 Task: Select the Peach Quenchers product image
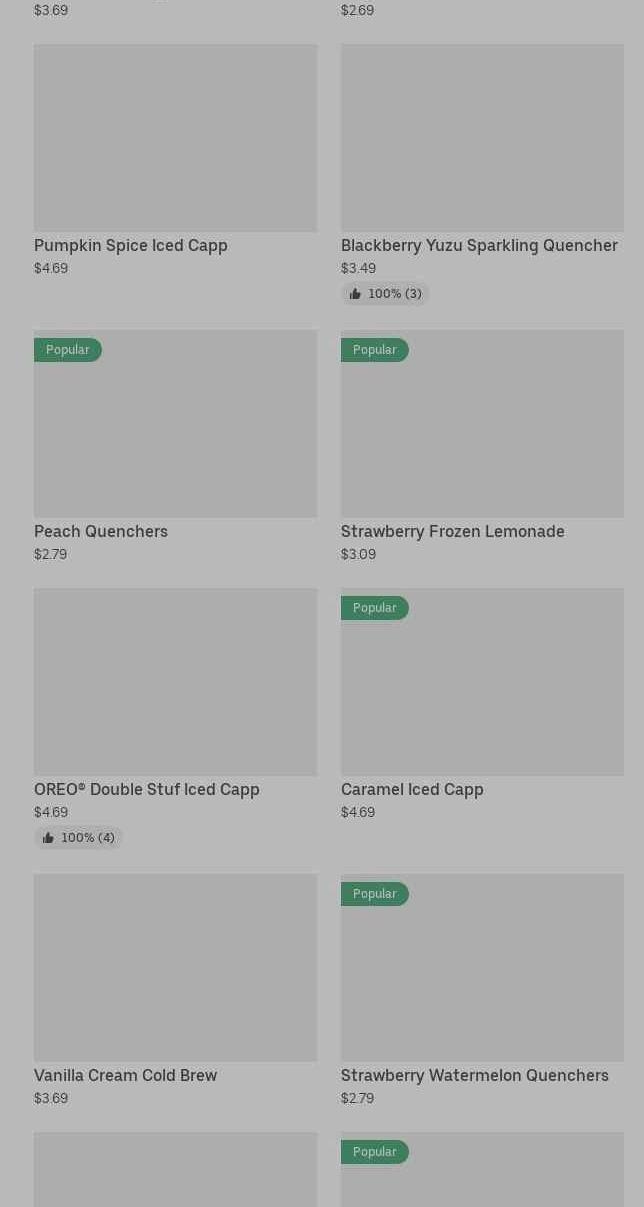(175, 424)
